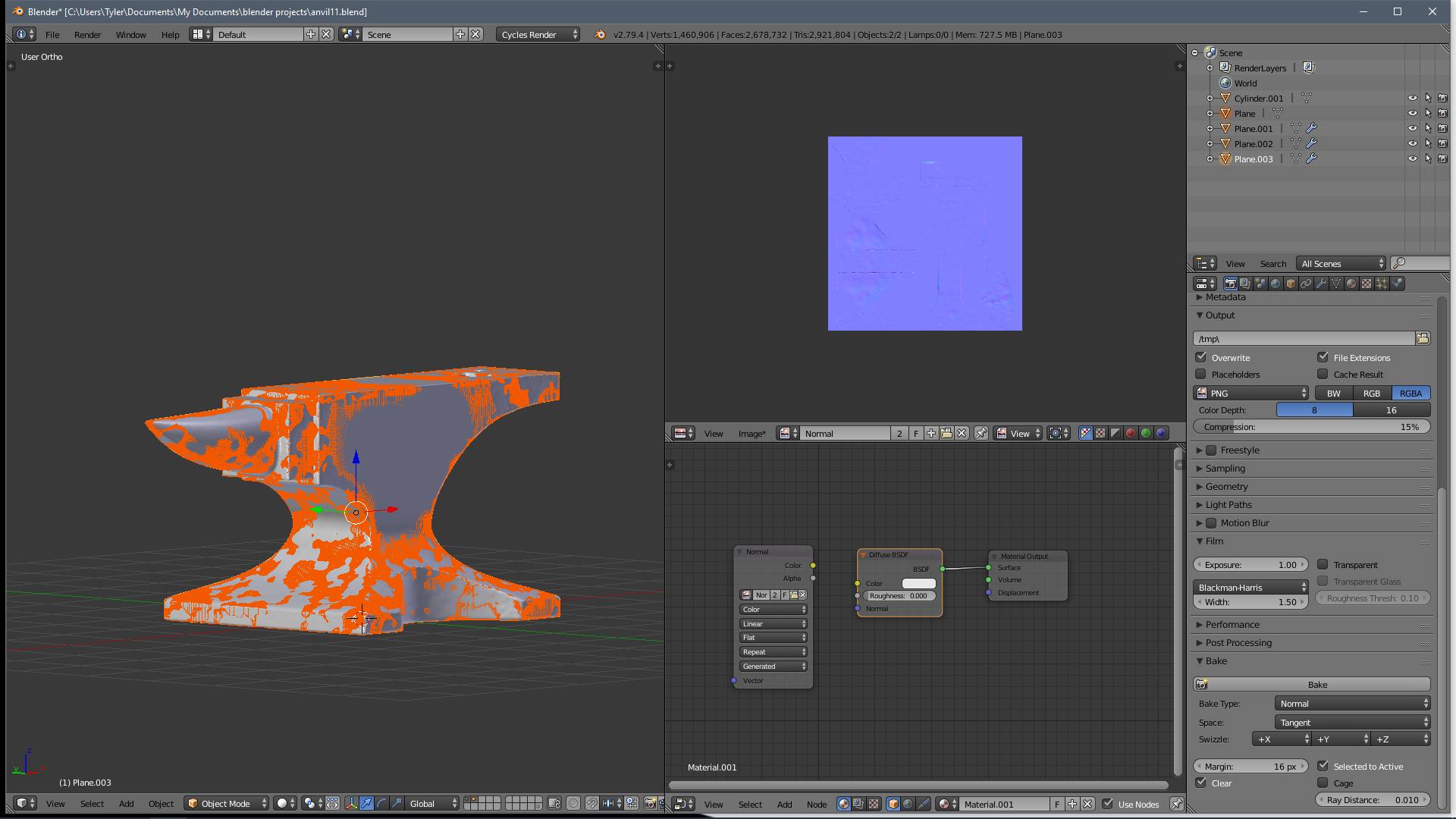This screenshot has height=819, width=1456.
Task: Open the Render menu
Action: click(87, 35)
